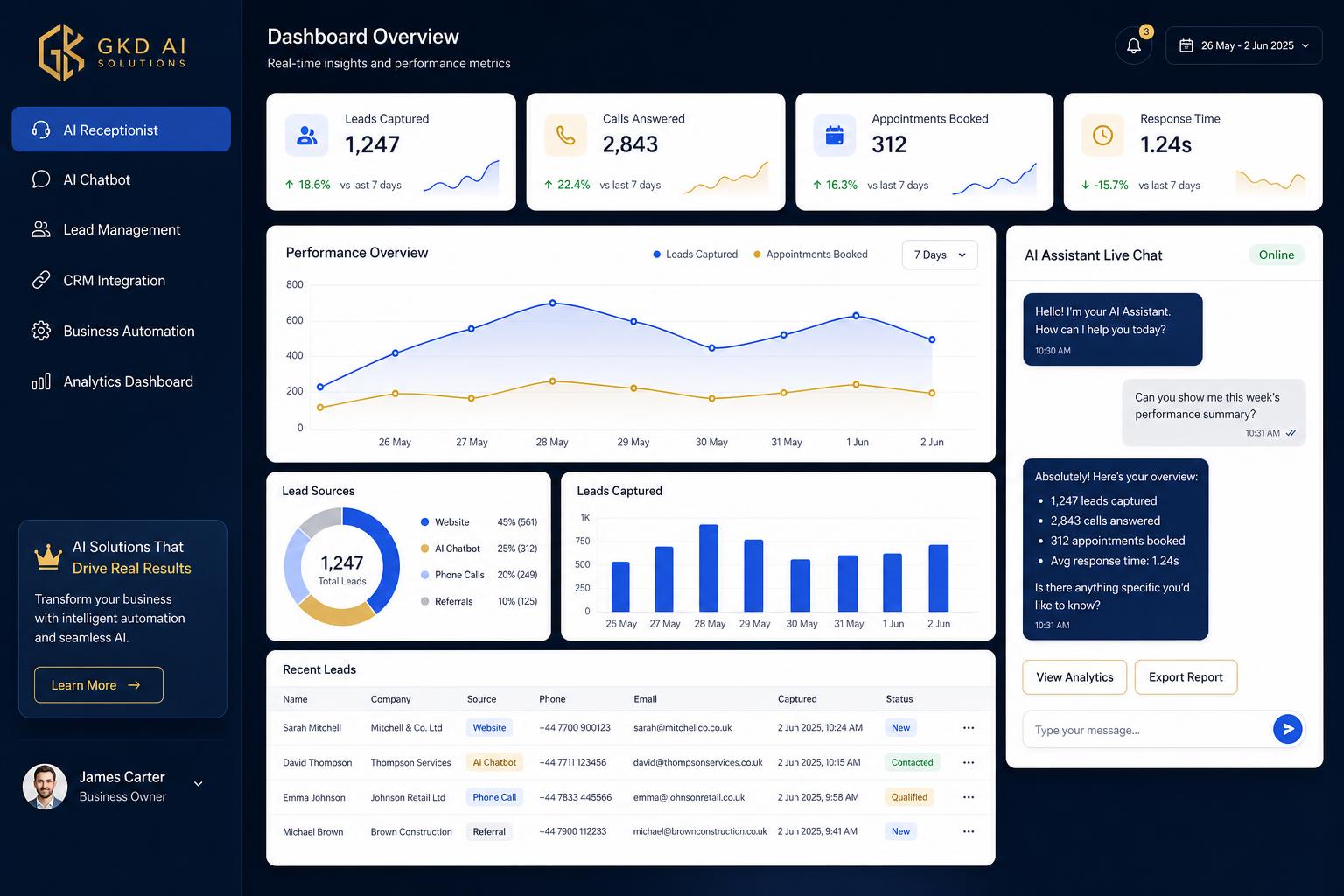Image resolution: width=1344 pixels, height=896 pixels.
Task: Click the Website legend color dot
Action: click(425, 522)
